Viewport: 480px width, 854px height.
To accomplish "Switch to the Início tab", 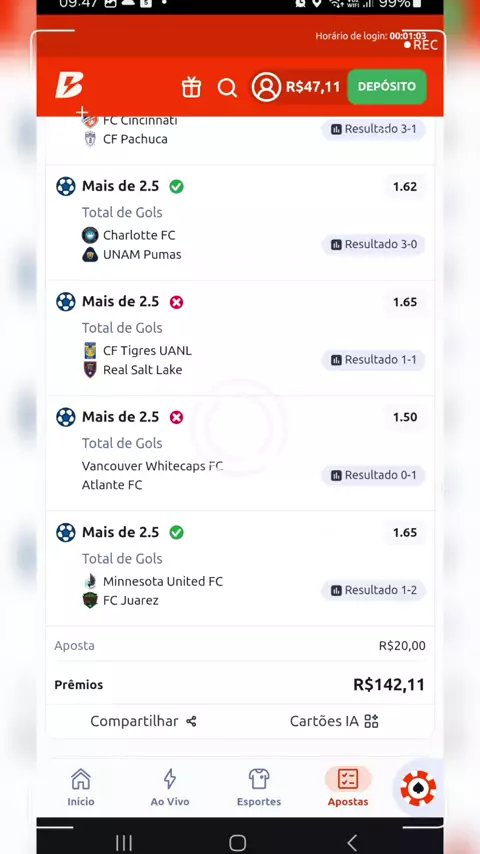I will tap(81, 788).
